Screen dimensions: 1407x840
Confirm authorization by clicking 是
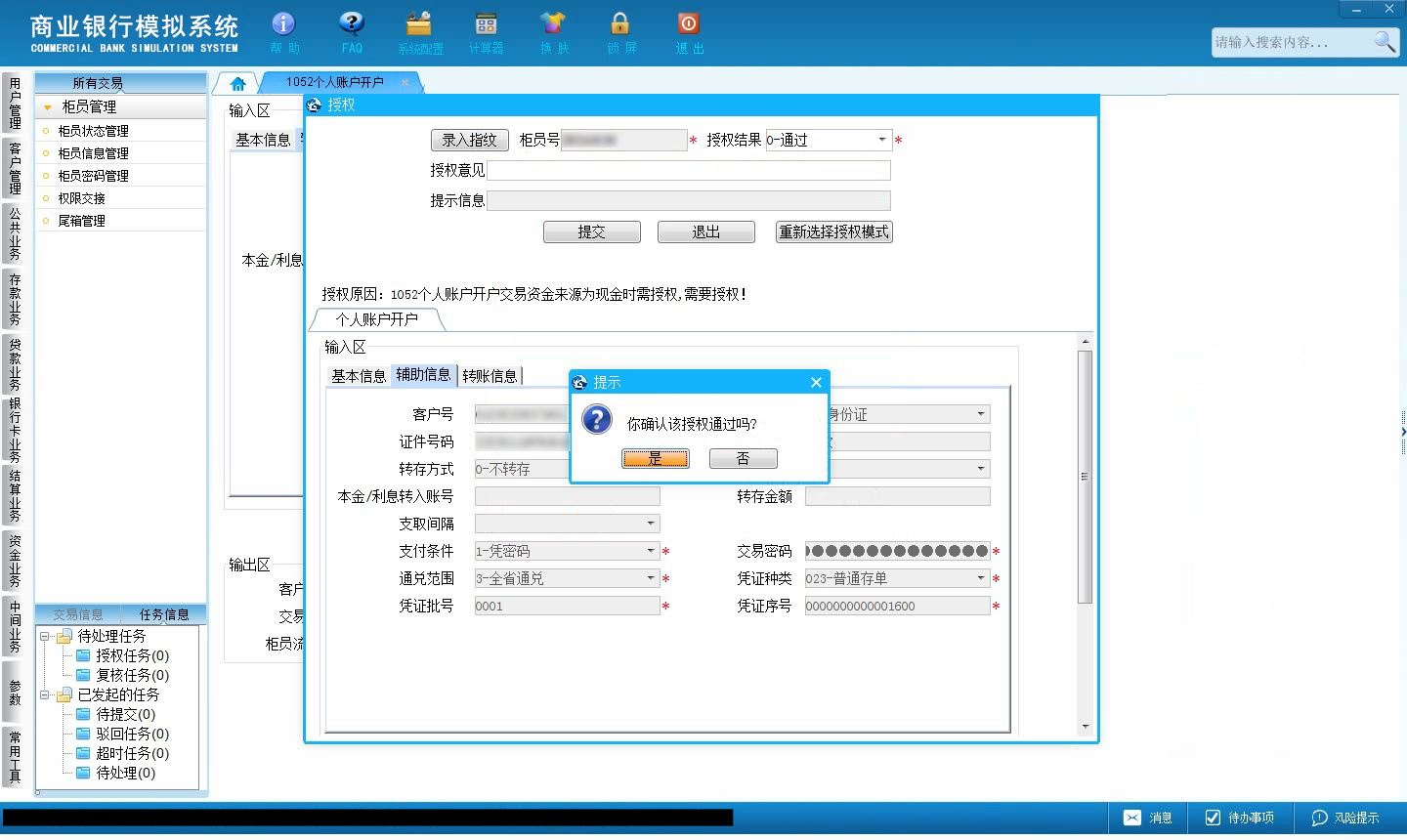pos(655,458)
